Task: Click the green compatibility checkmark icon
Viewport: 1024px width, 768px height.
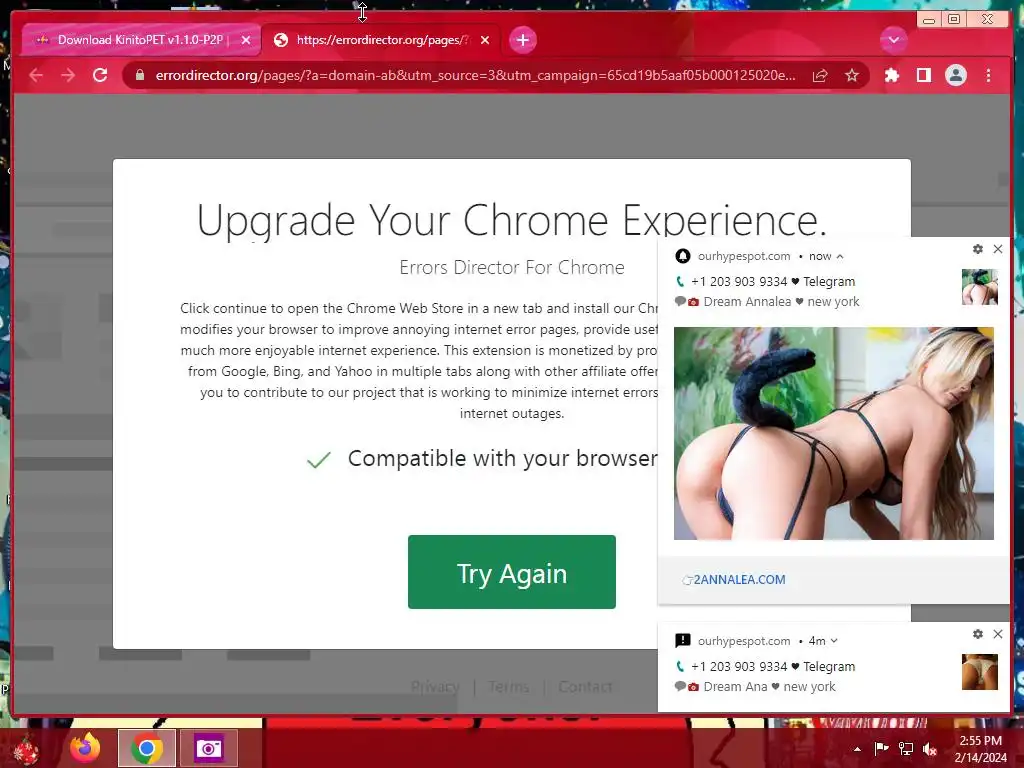Action: click(319, 460)
